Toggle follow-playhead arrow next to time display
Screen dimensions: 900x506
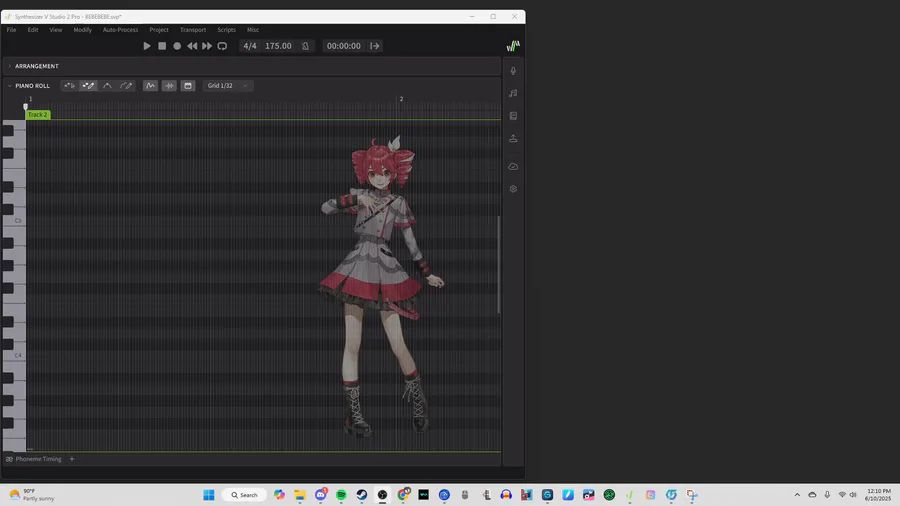coord(375,46)
